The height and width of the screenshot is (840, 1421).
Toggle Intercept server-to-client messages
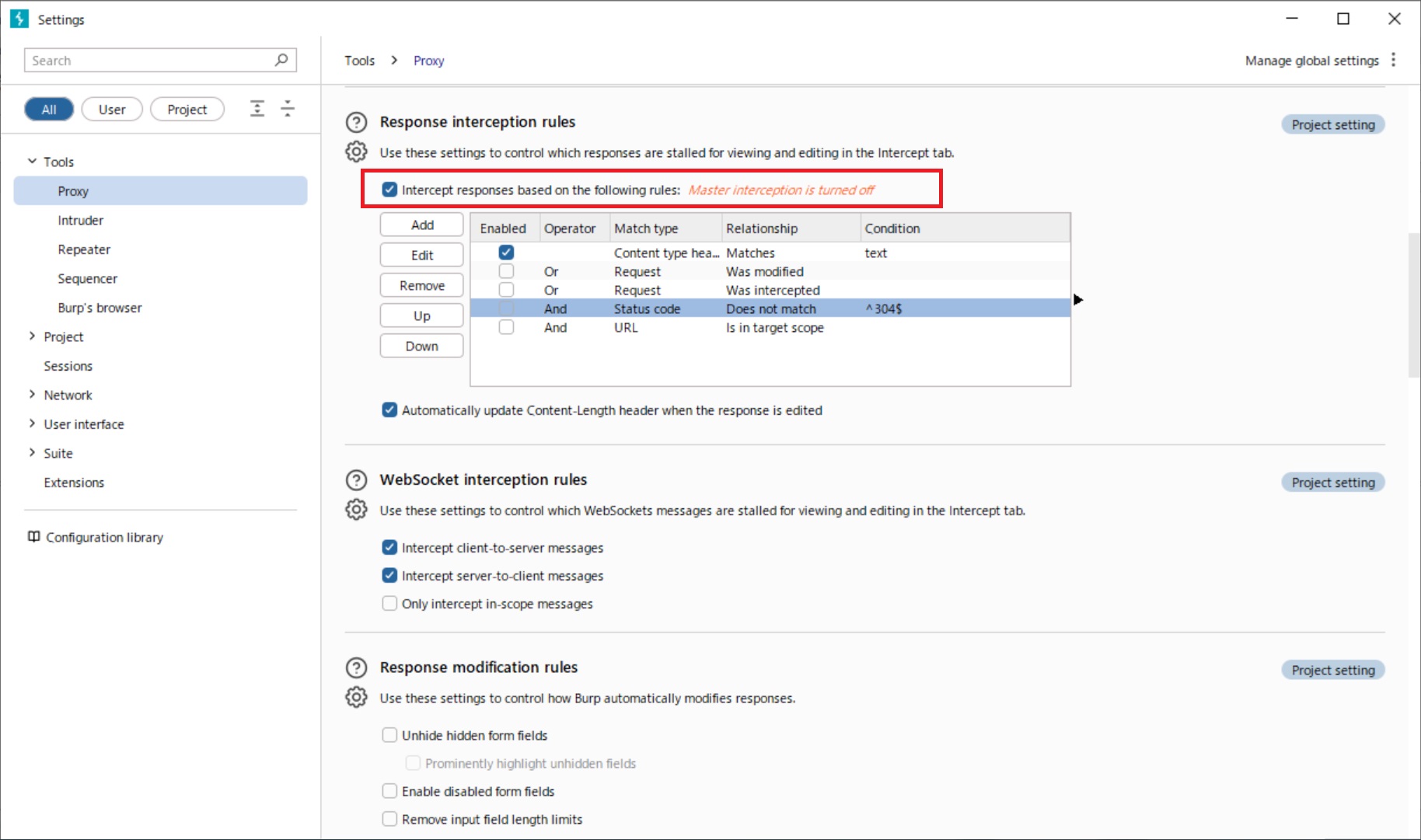[x=389, y=575]
